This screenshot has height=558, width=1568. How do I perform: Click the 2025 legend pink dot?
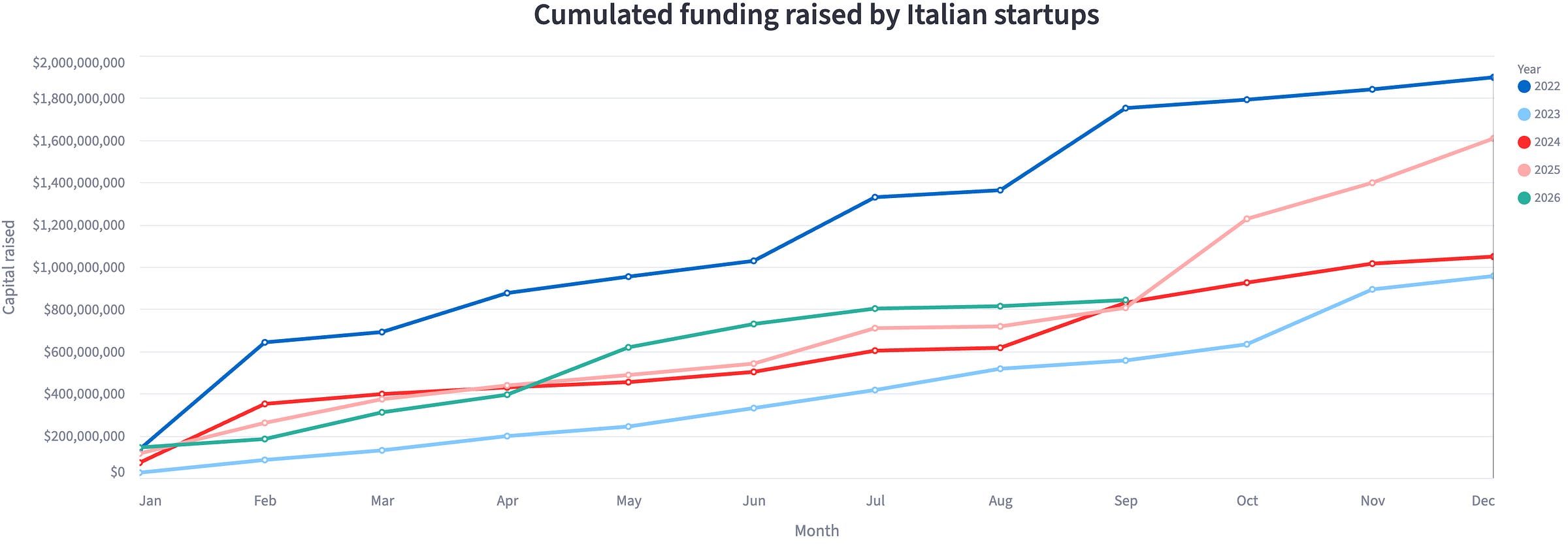[1524, 170]
